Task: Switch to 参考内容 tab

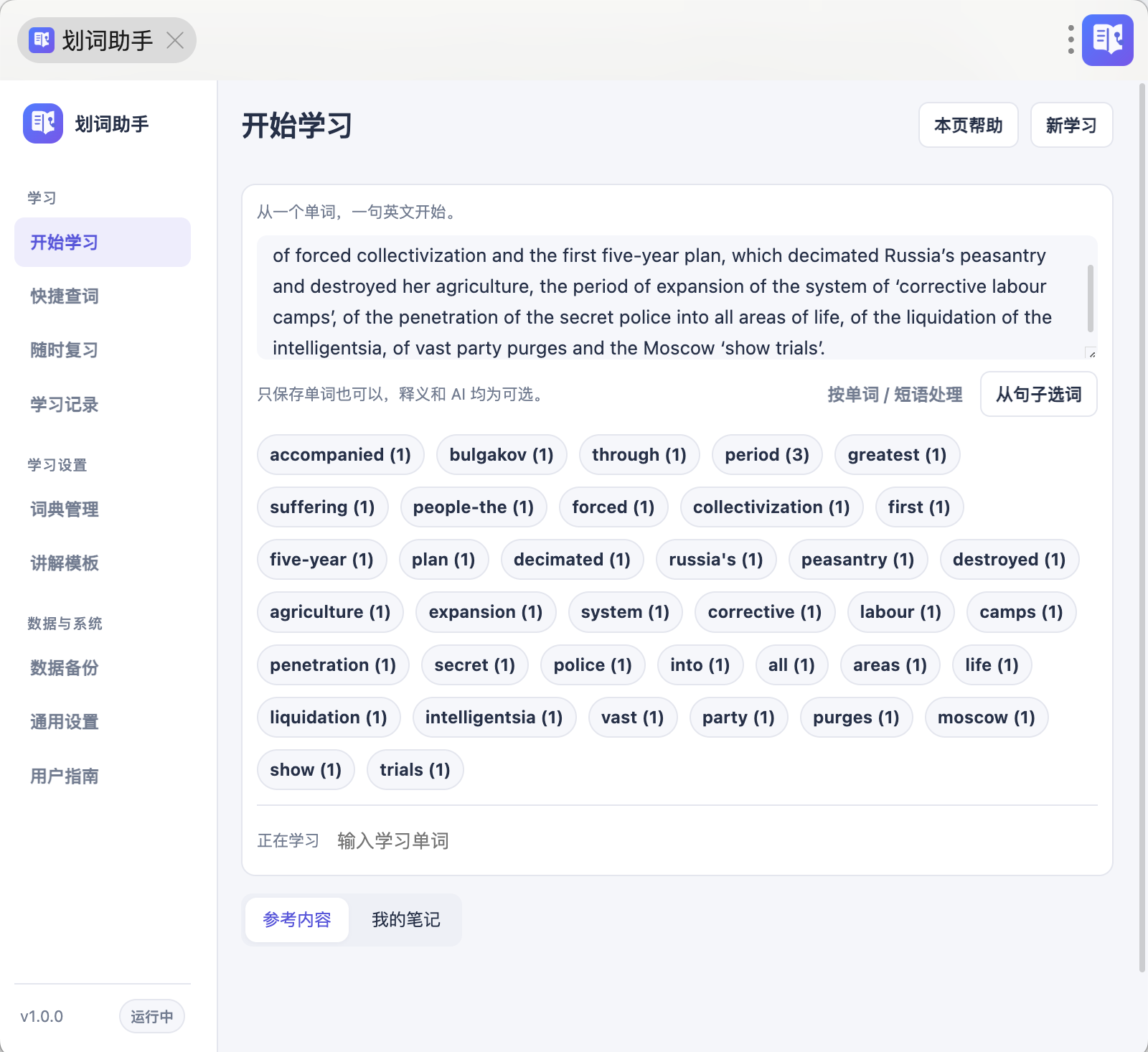Action: click(x=297, y=919)
